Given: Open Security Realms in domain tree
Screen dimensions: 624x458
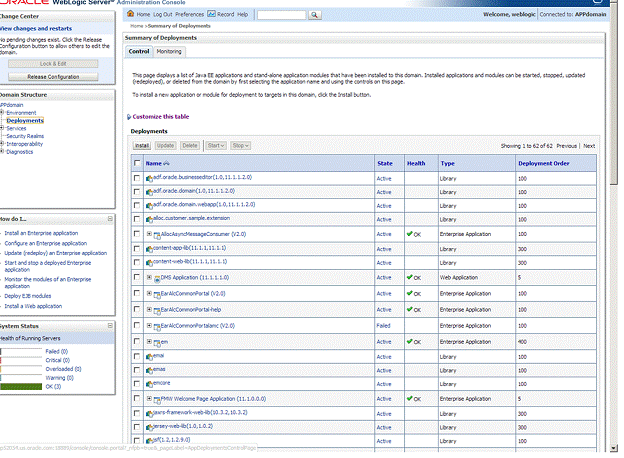Looking at the screenshot, I should point(25,136).
